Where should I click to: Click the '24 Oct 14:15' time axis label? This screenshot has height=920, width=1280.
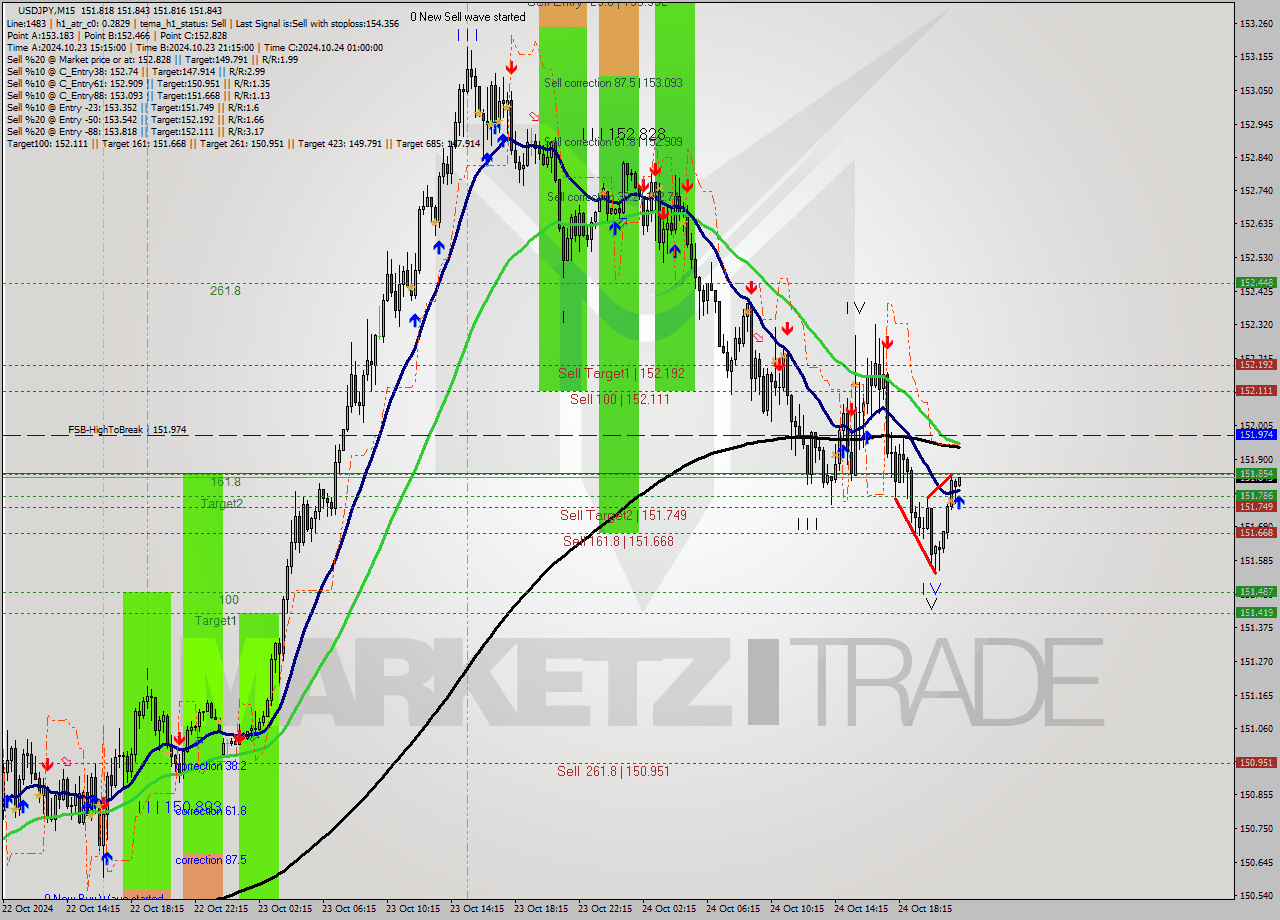[x=861, y=909]
